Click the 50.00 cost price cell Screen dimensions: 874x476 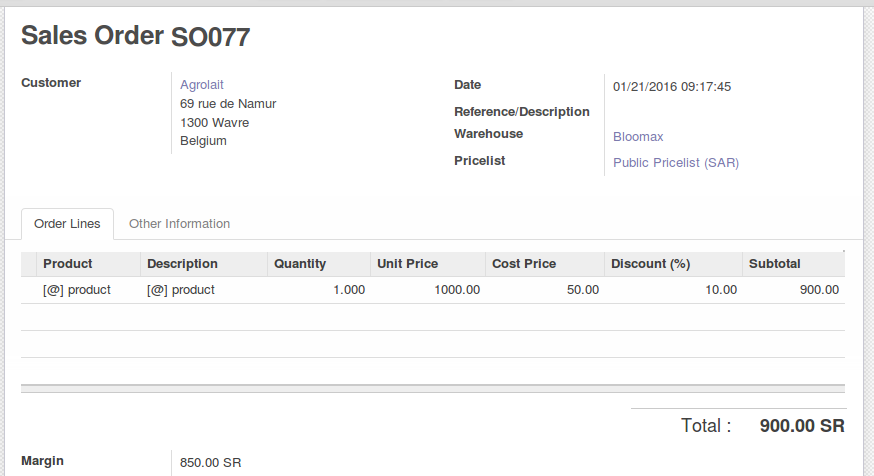(545, 290)
